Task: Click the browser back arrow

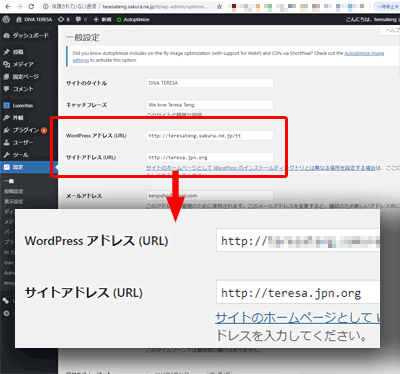Action: pyautogui.click(x=8, y=6)
